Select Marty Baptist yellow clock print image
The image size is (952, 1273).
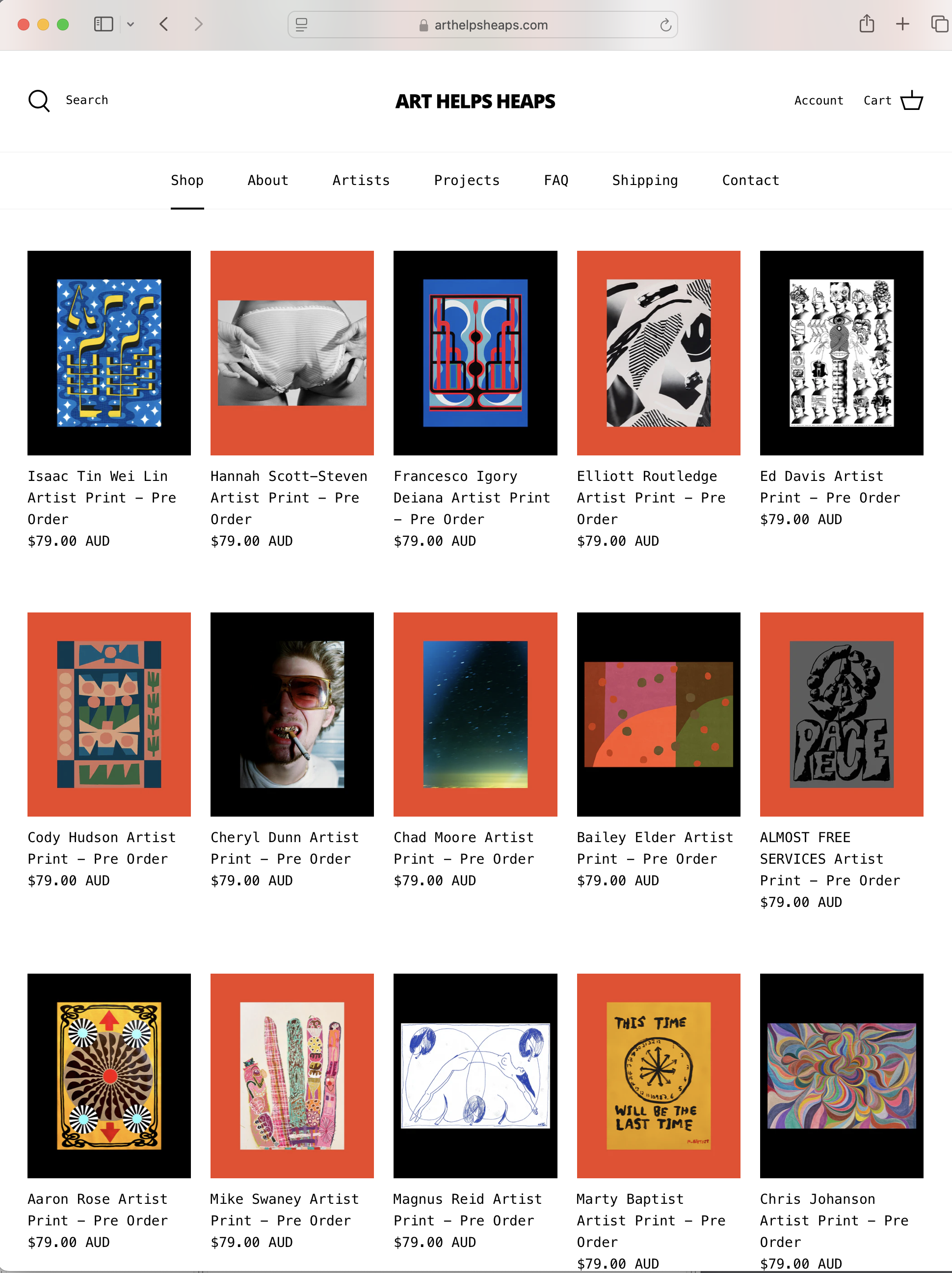pos(659,1076)
